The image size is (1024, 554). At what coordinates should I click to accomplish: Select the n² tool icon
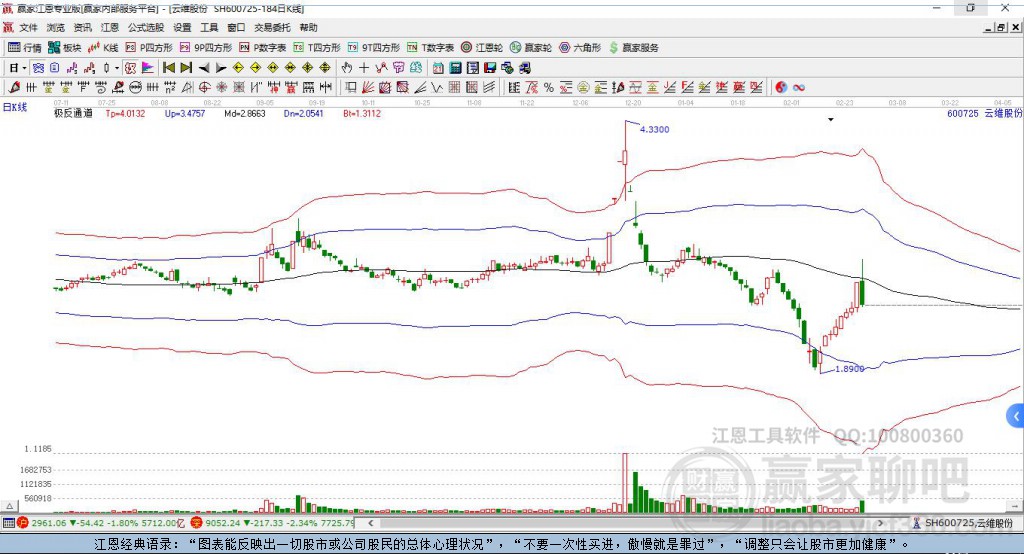(x=170, y=88)
